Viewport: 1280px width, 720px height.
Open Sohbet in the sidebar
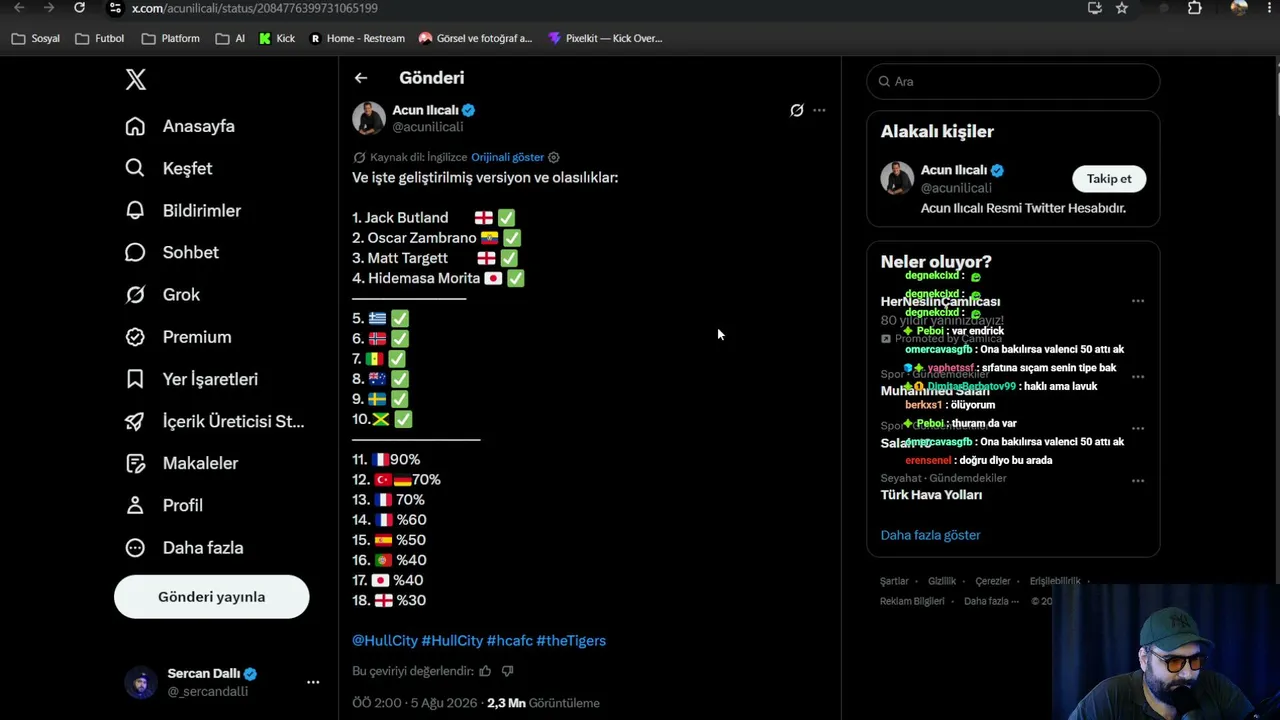pos(191,252)
